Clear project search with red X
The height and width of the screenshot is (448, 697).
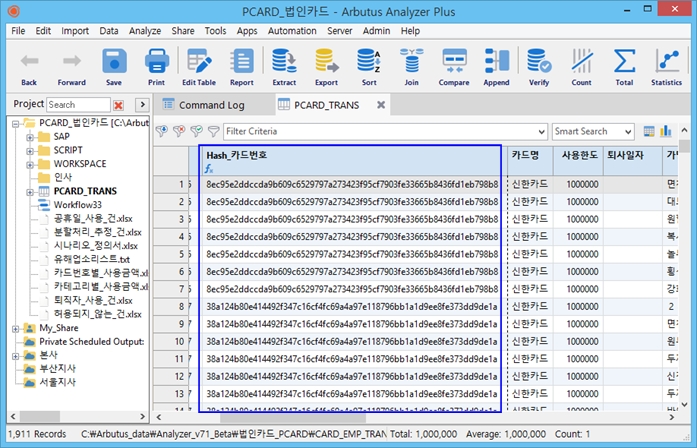point(118,105)
